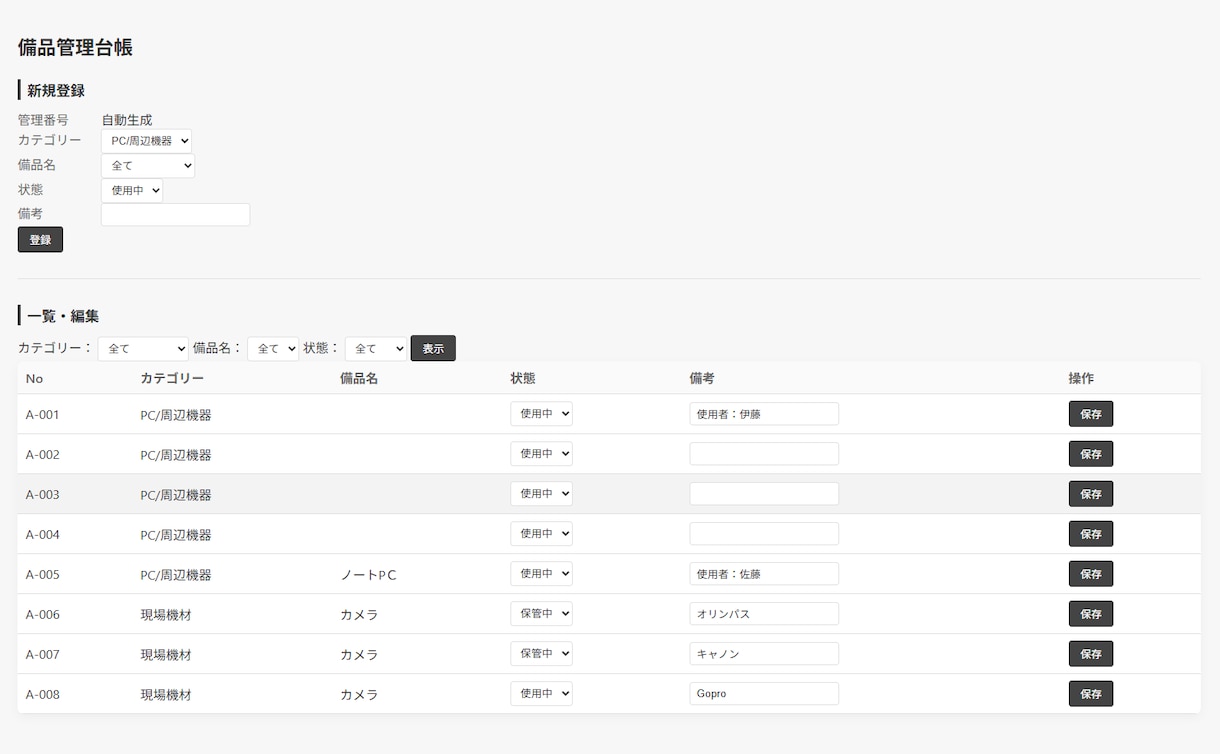Save row A-002 with 保存
This screenshot has width=1220, height=754.
tap(1091, 454)
